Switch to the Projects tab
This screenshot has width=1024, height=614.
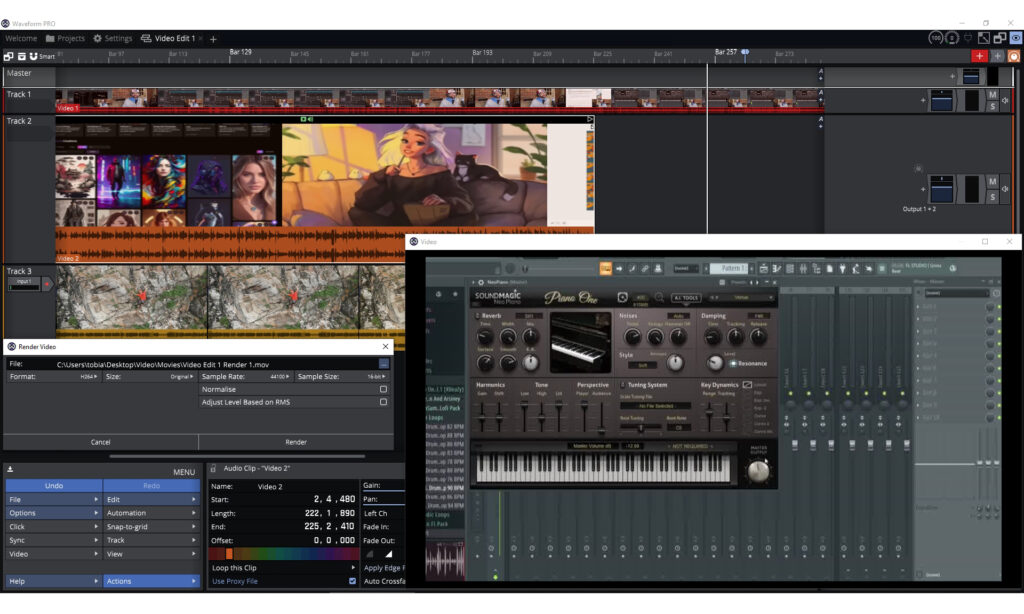tap(65, 39)
